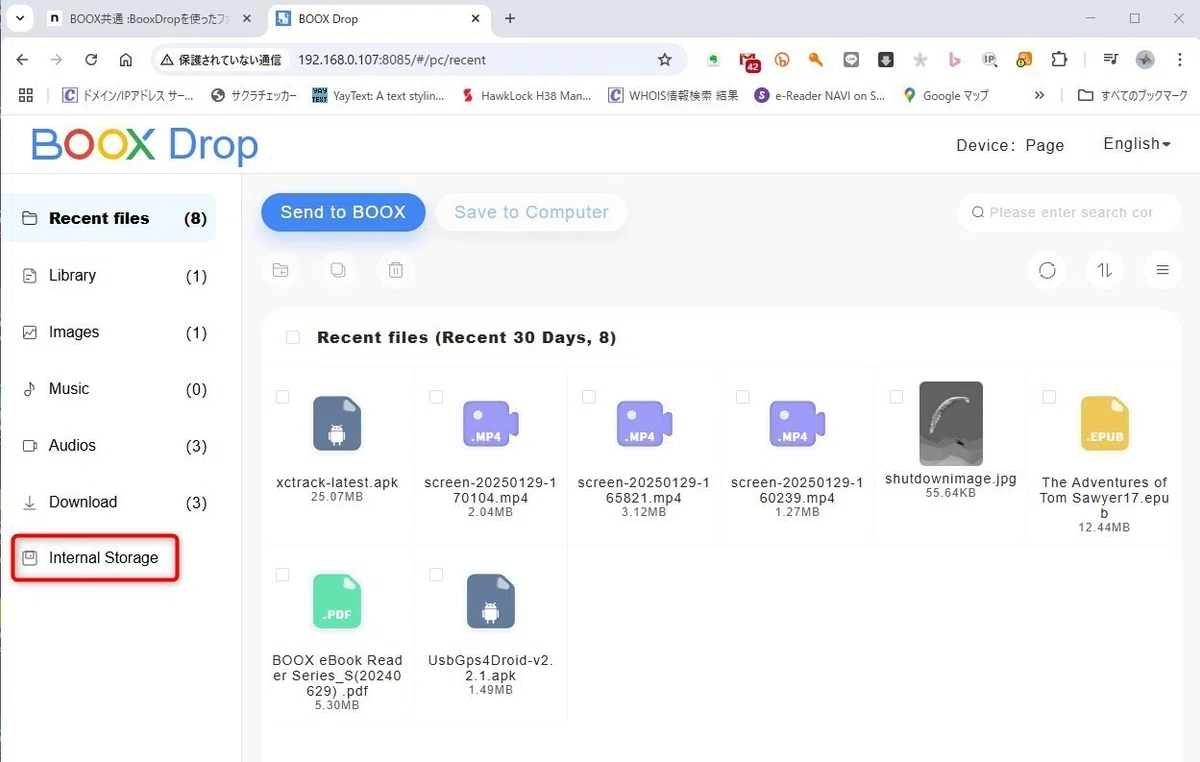Viewport: 1200px width, 762px height.
Task: Click the Tom Sawyer EPUB file icon
Action: click(1104, 423)
